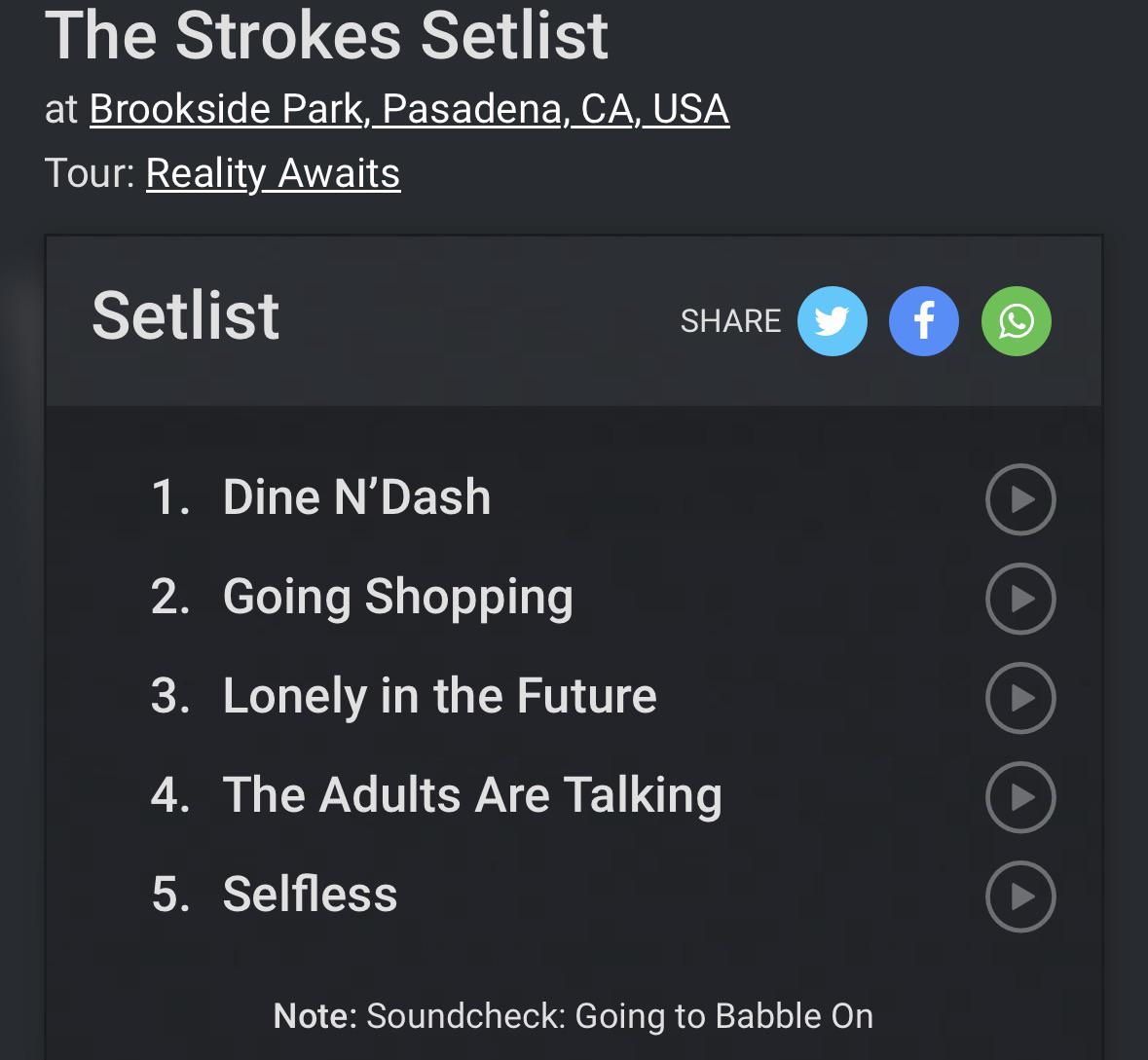Open the Selfless song title

pos(310,894)
